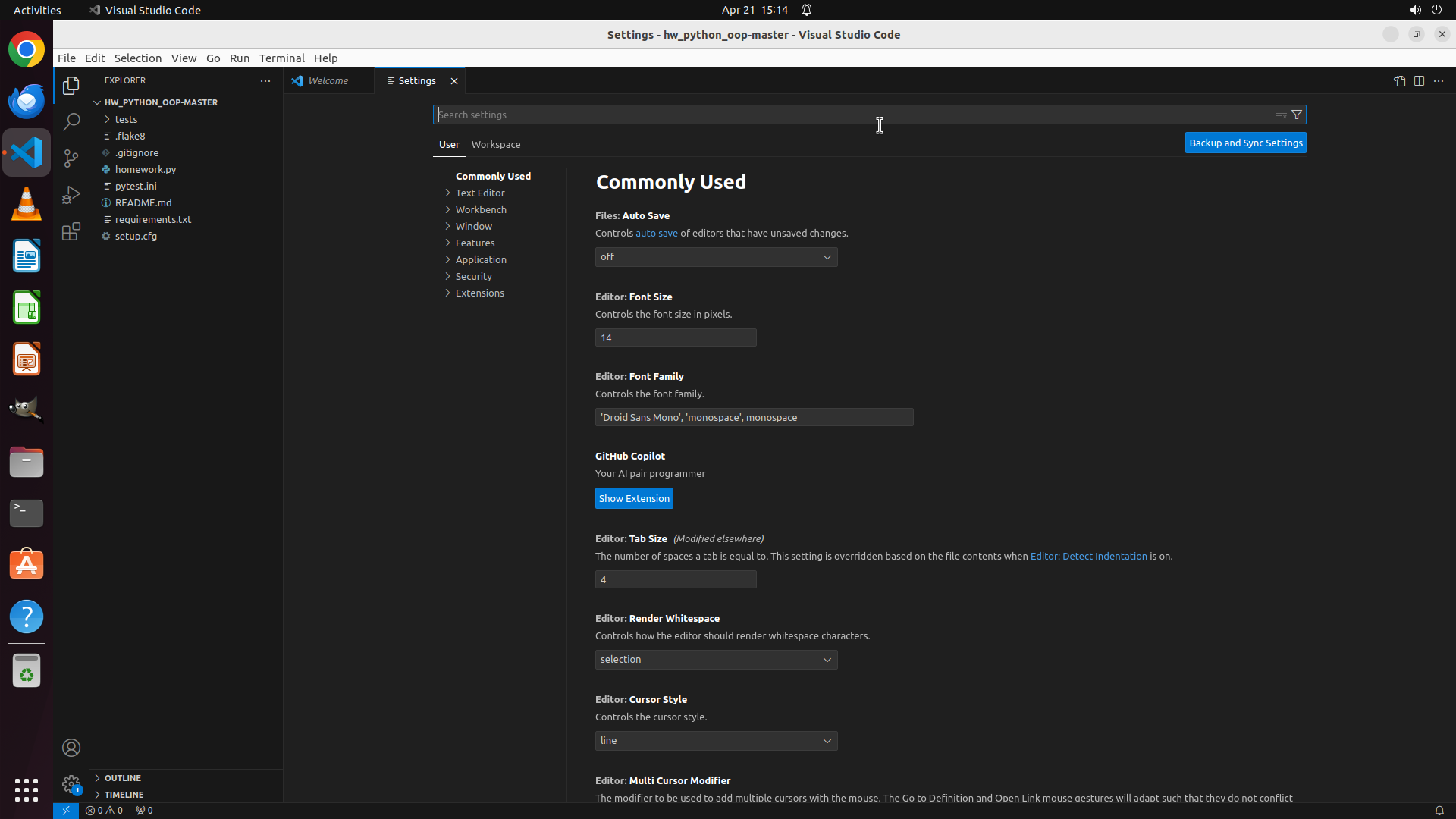1456x819 pixels.
Task: Expand the tests folder in Explorer
Action: [126, 119]
